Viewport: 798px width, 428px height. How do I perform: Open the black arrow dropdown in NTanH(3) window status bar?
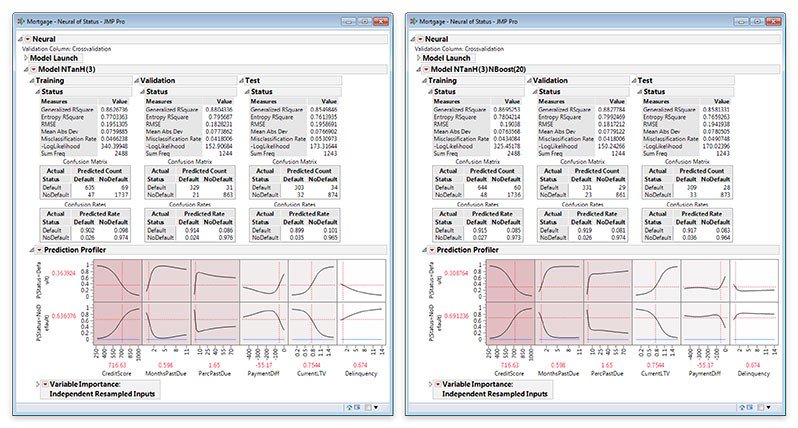click(376, 407)
